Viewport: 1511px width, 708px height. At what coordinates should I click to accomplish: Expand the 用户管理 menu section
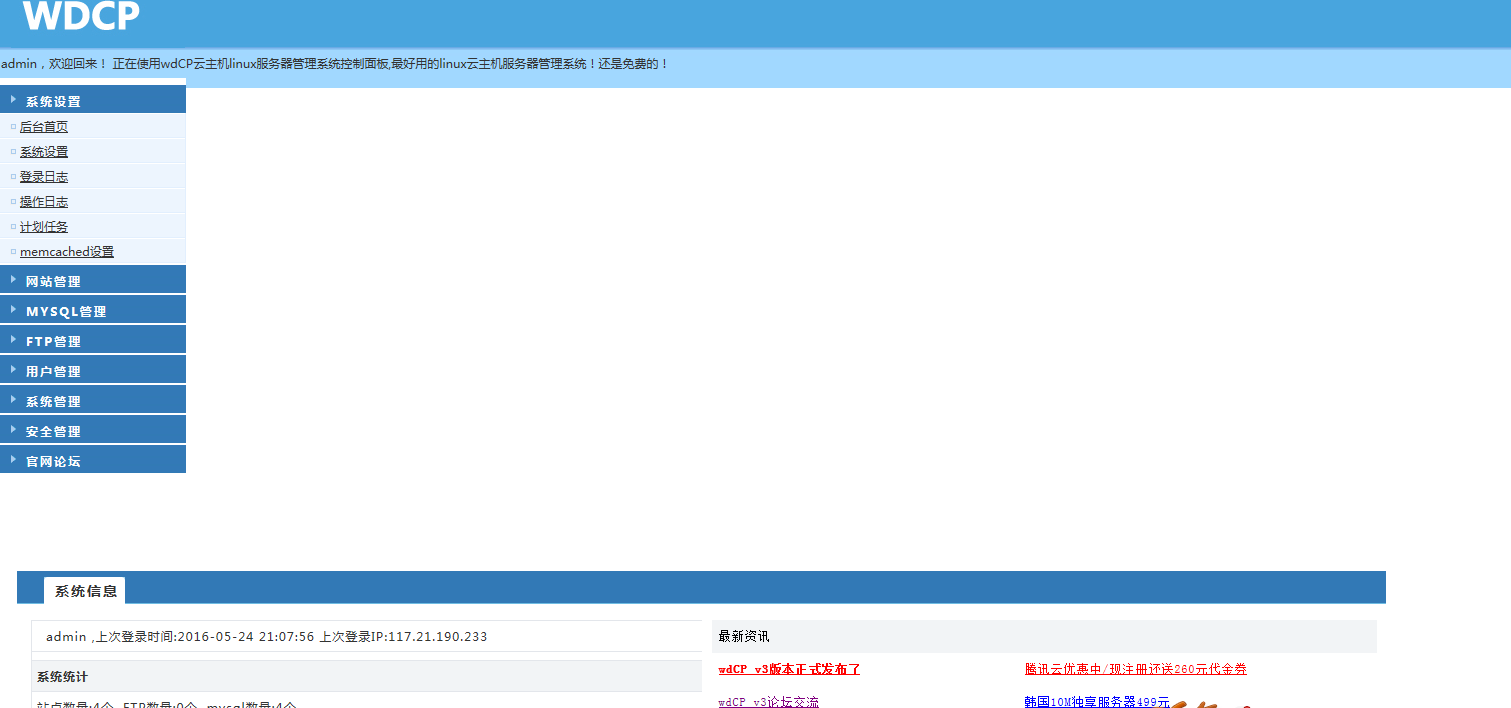(x=93, y=371)
